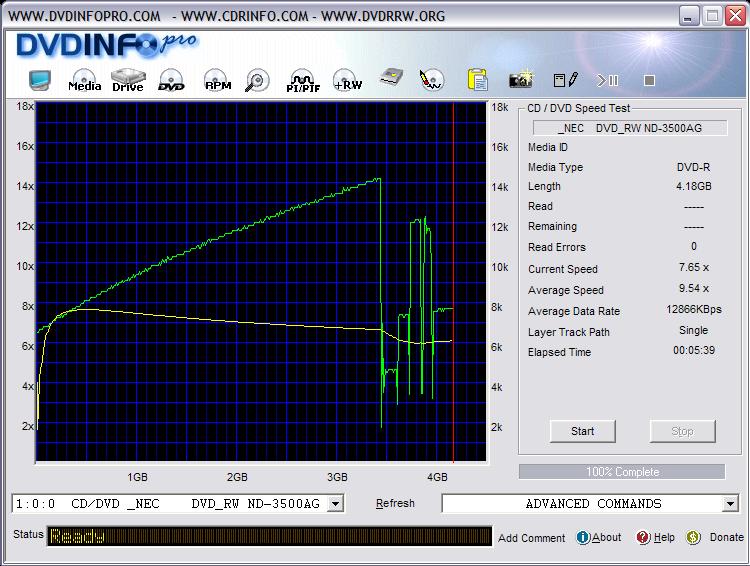The height and width of the screenshot is (566, 750).
Task: Click the Donate dollar icon
Action: click(x=693, y=537)
